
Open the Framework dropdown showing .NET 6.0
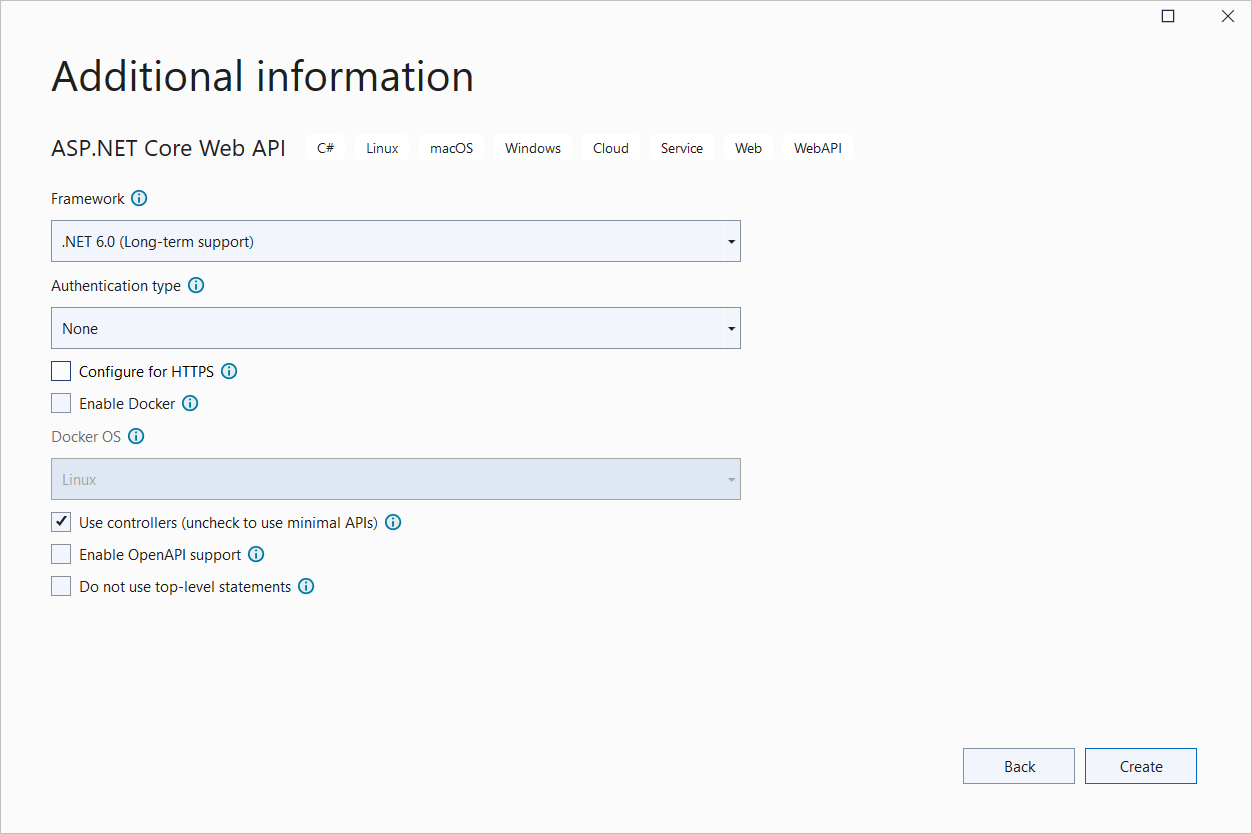pos(396,241)
